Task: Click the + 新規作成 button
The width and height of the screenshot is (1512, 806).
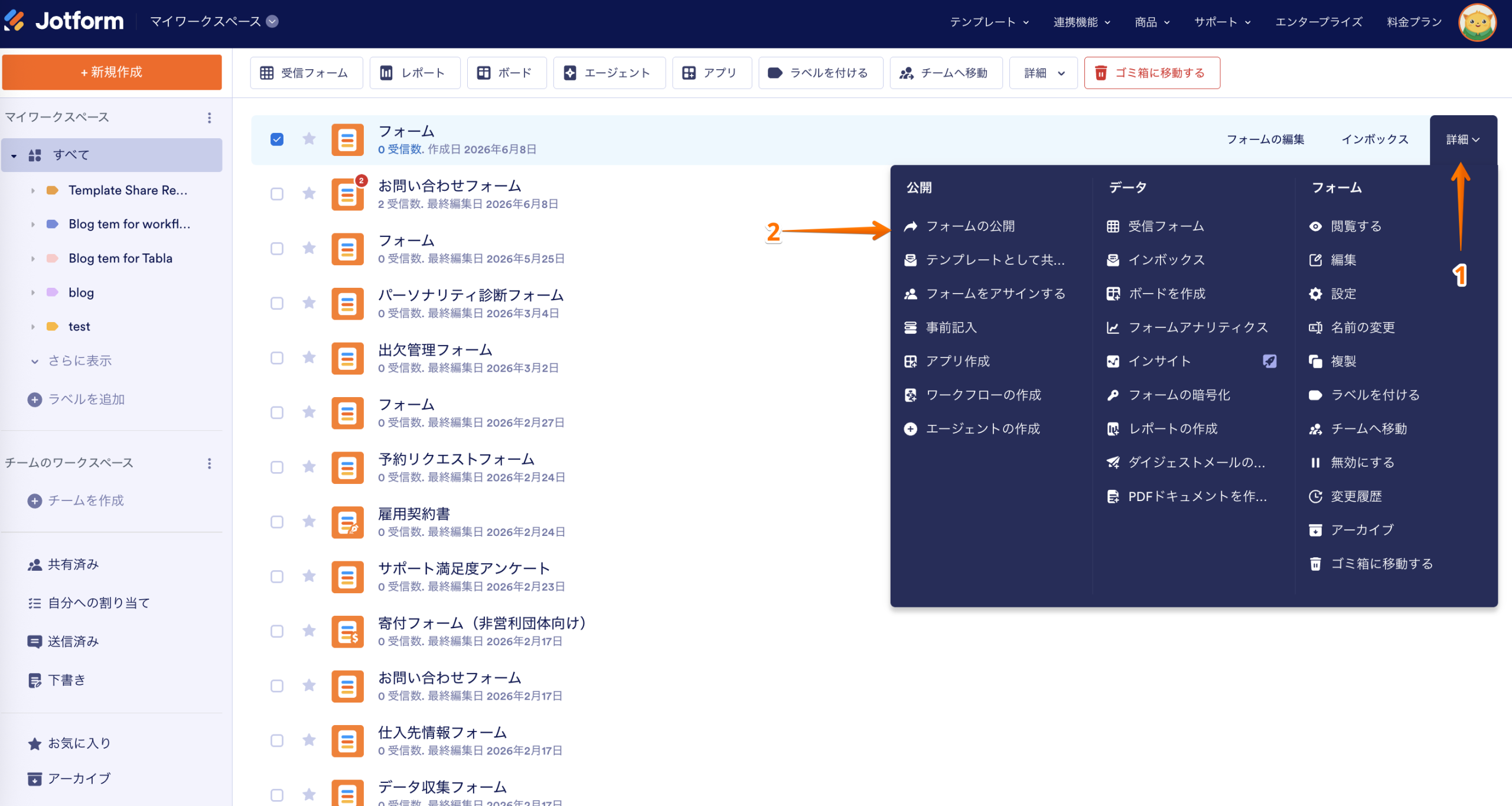Action: pos(112,72)
